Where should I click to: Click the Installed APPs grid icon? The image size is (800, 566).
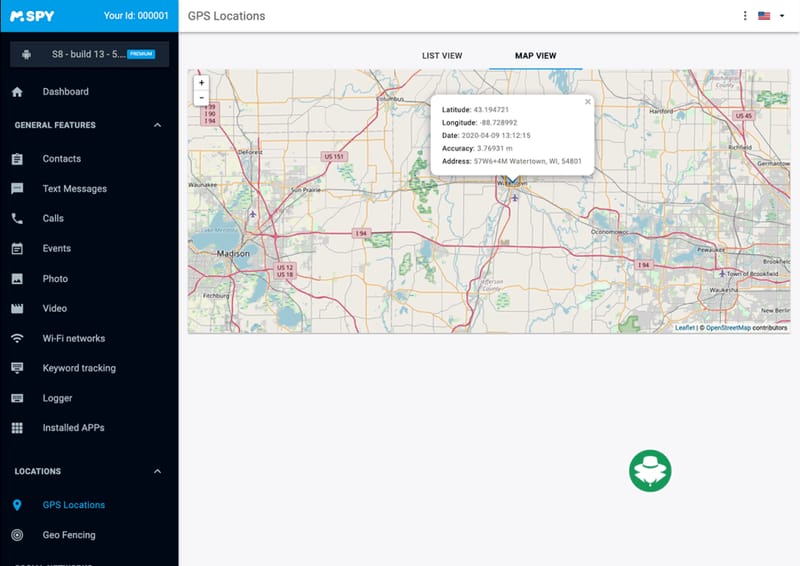click(x=17, y=428)
